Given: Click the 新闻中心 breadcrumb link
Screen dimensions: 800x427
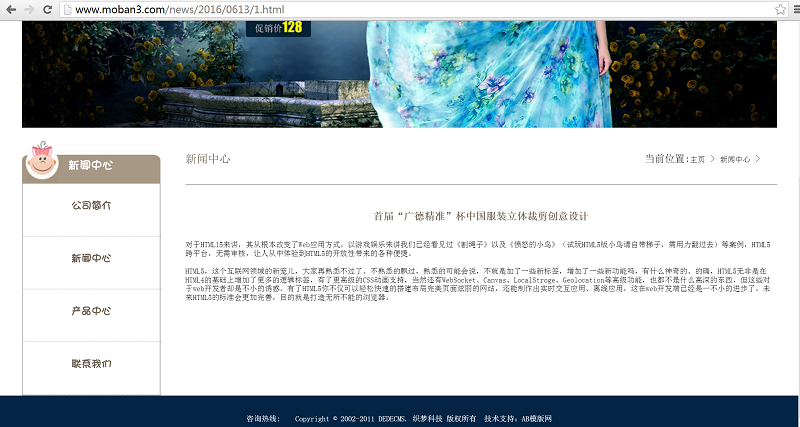Looking at the screenshot, I should (735, 159).
